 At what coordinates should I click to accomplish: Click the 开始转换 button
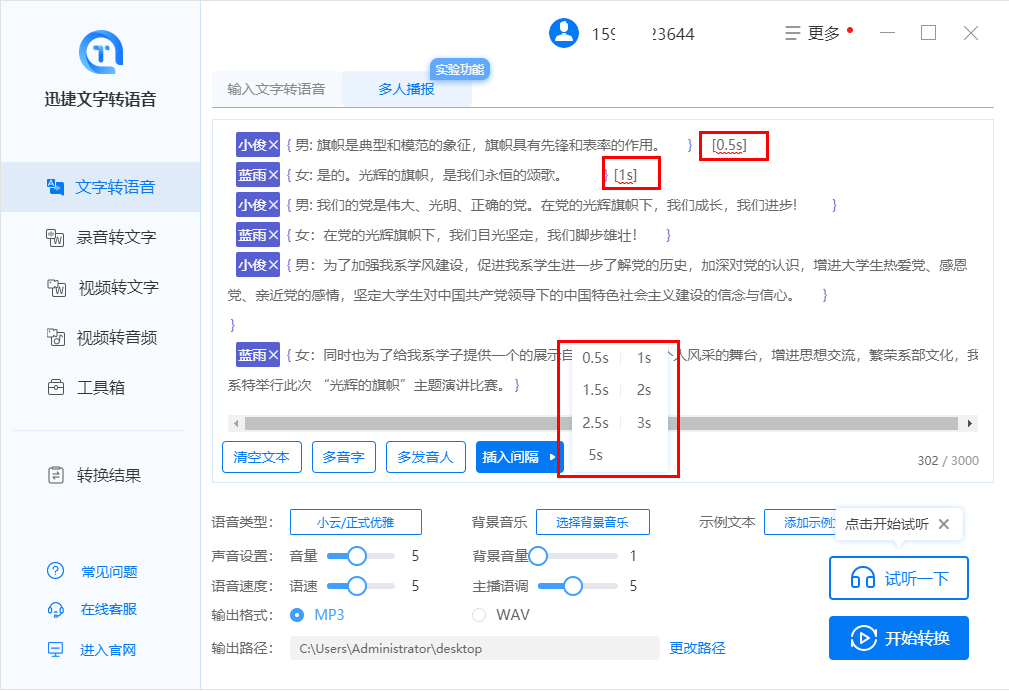pyautogui.click(x=898, y=638)
